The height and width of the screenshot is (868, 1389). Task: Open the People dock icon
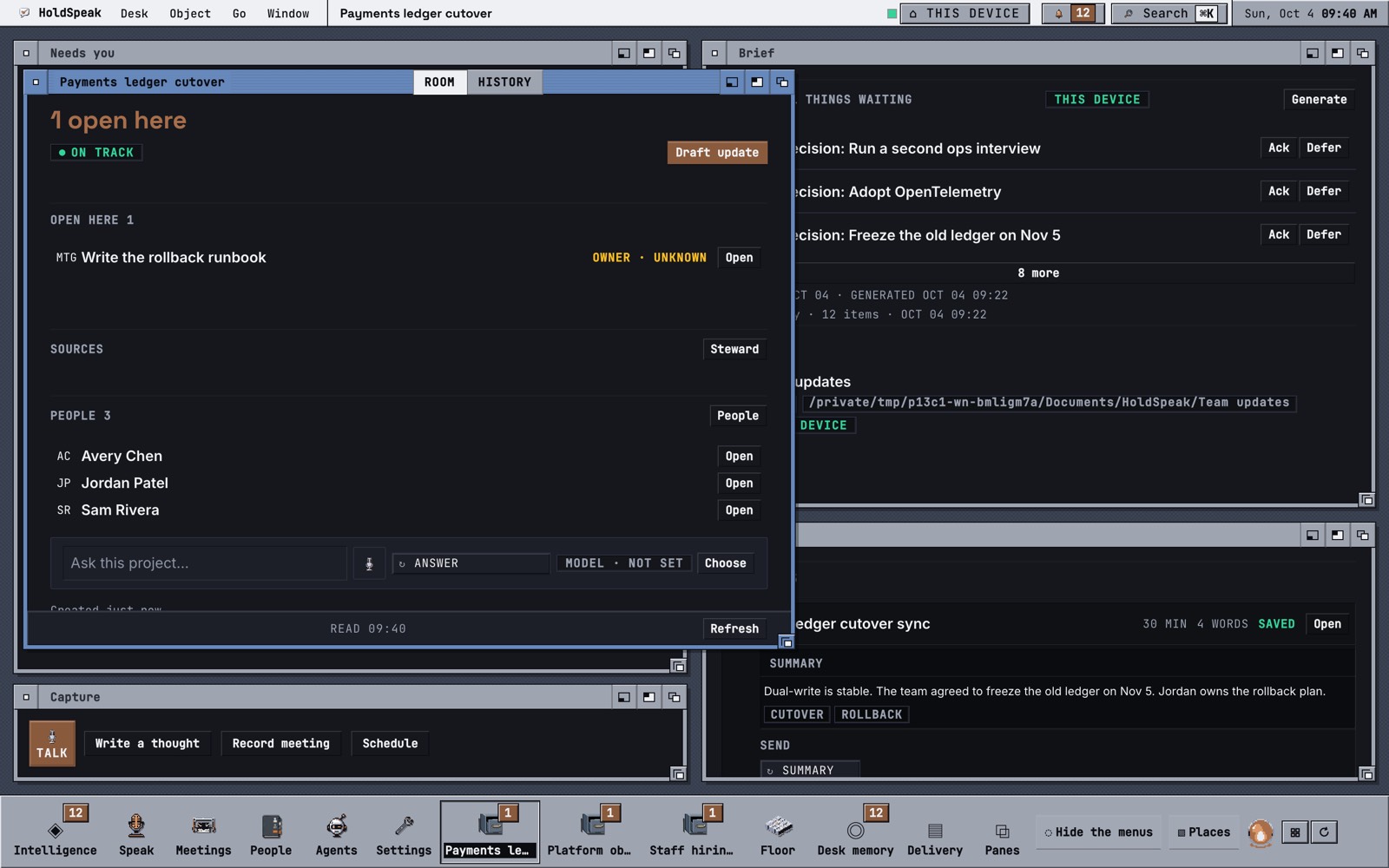pyautogui.click(x=271, y=832)
